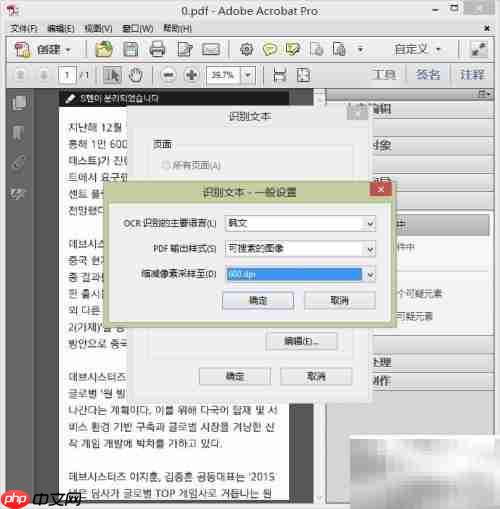The image size is (500, 509).
Task: Open the 帮助(H) menu
Action: 177,28
